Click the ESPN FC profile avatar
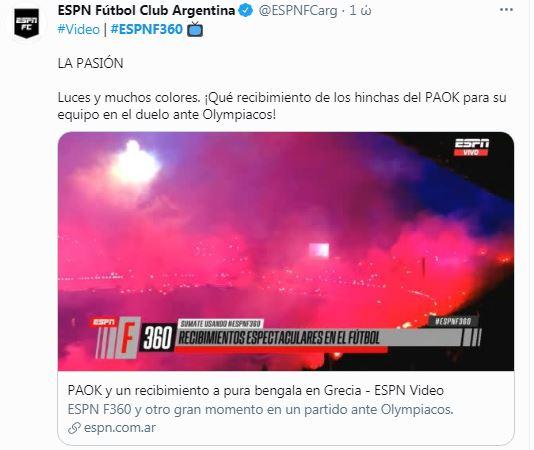The width and height of the screenshot is (534, 450). tap(27, 23)
